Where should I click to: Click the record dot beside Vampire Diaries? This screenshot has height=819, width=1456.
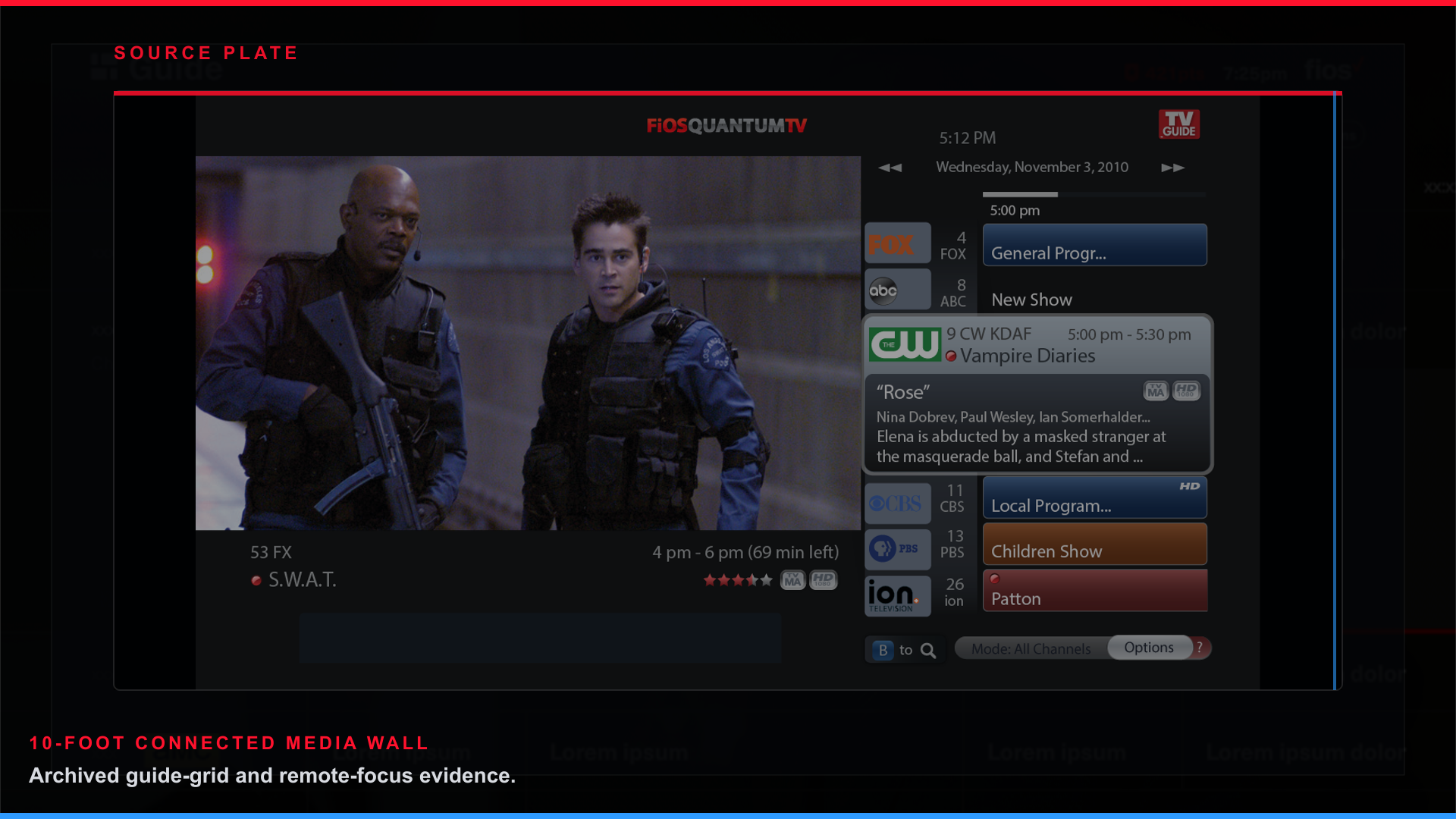[x=951, y=356]
